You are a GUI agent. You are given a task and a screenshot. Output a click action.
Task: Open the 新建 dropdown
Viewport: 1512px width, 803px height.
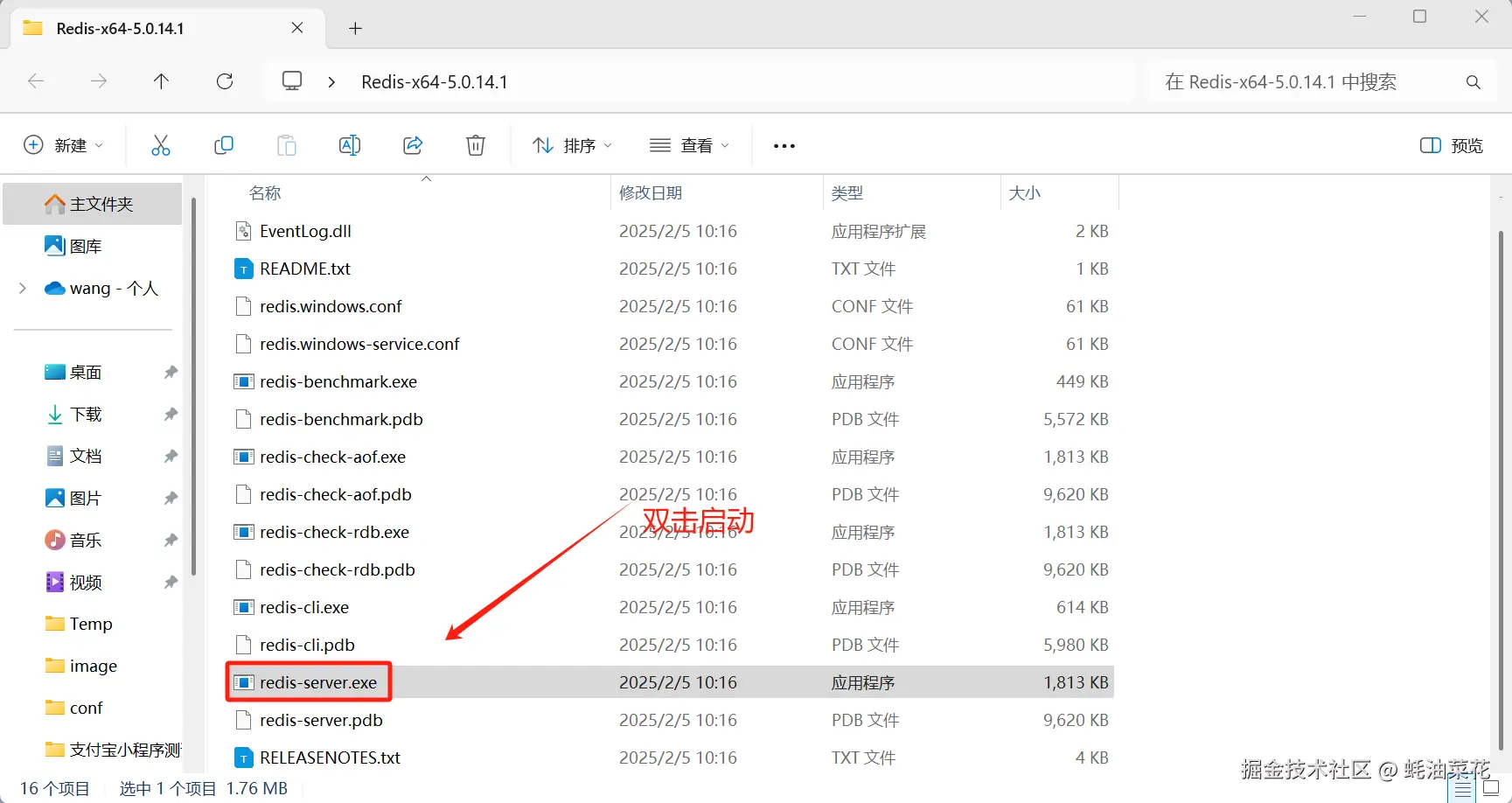[63, 145]
